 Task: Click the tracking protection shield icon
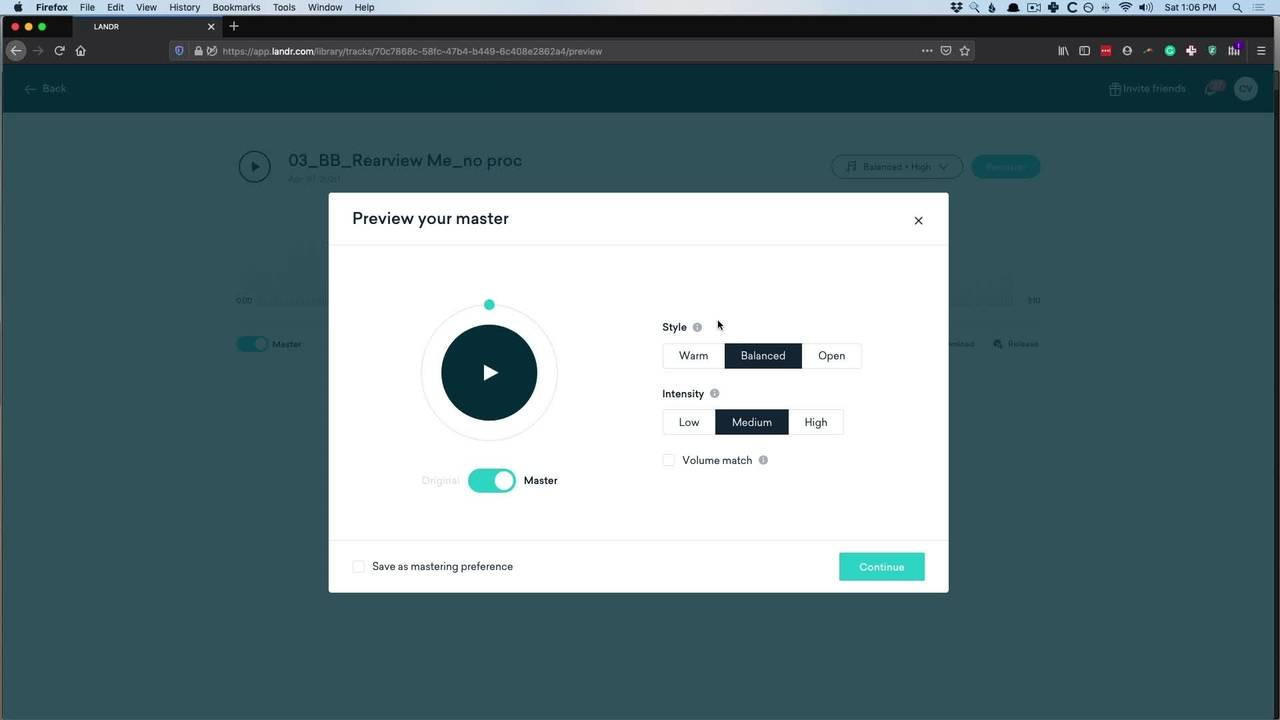click(x=179, y=51)
